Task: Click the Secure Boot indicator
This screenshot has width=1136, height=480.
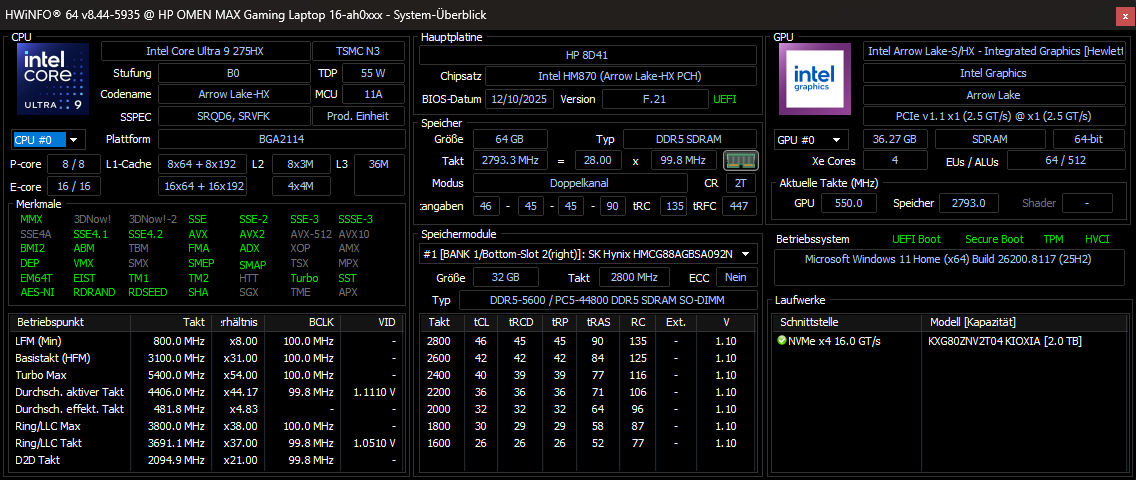Action: click(x=994, y=239)
